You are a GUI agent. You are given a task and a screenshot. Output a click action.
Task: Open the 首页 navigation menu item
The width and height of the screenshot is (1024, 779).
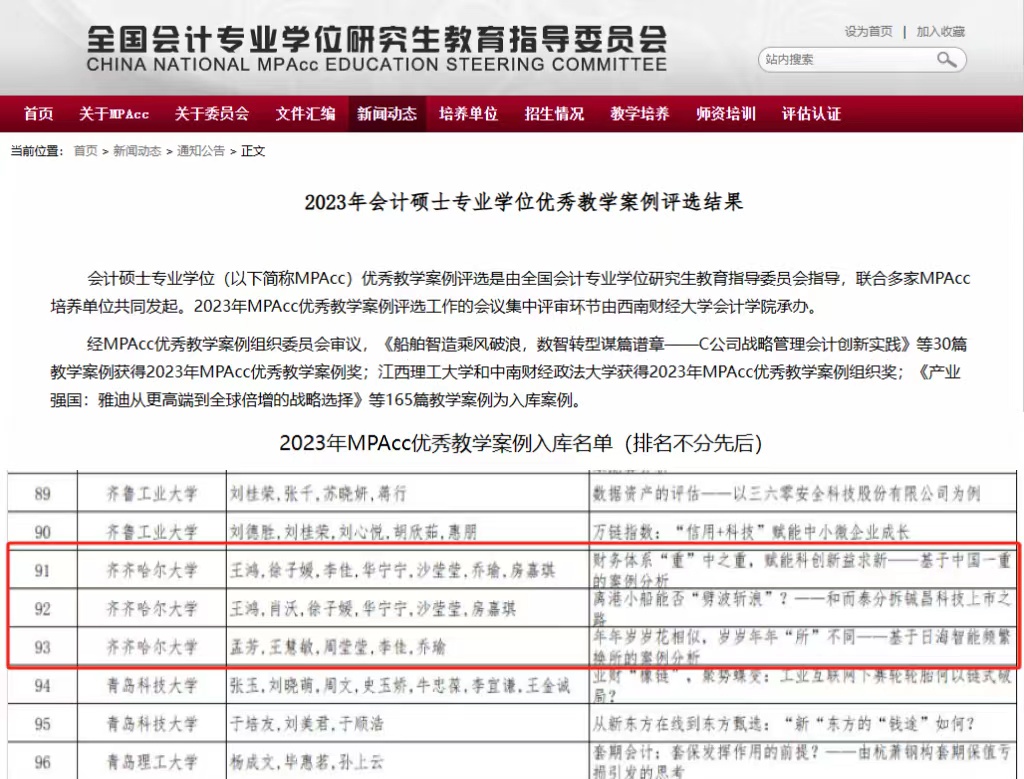38,114
